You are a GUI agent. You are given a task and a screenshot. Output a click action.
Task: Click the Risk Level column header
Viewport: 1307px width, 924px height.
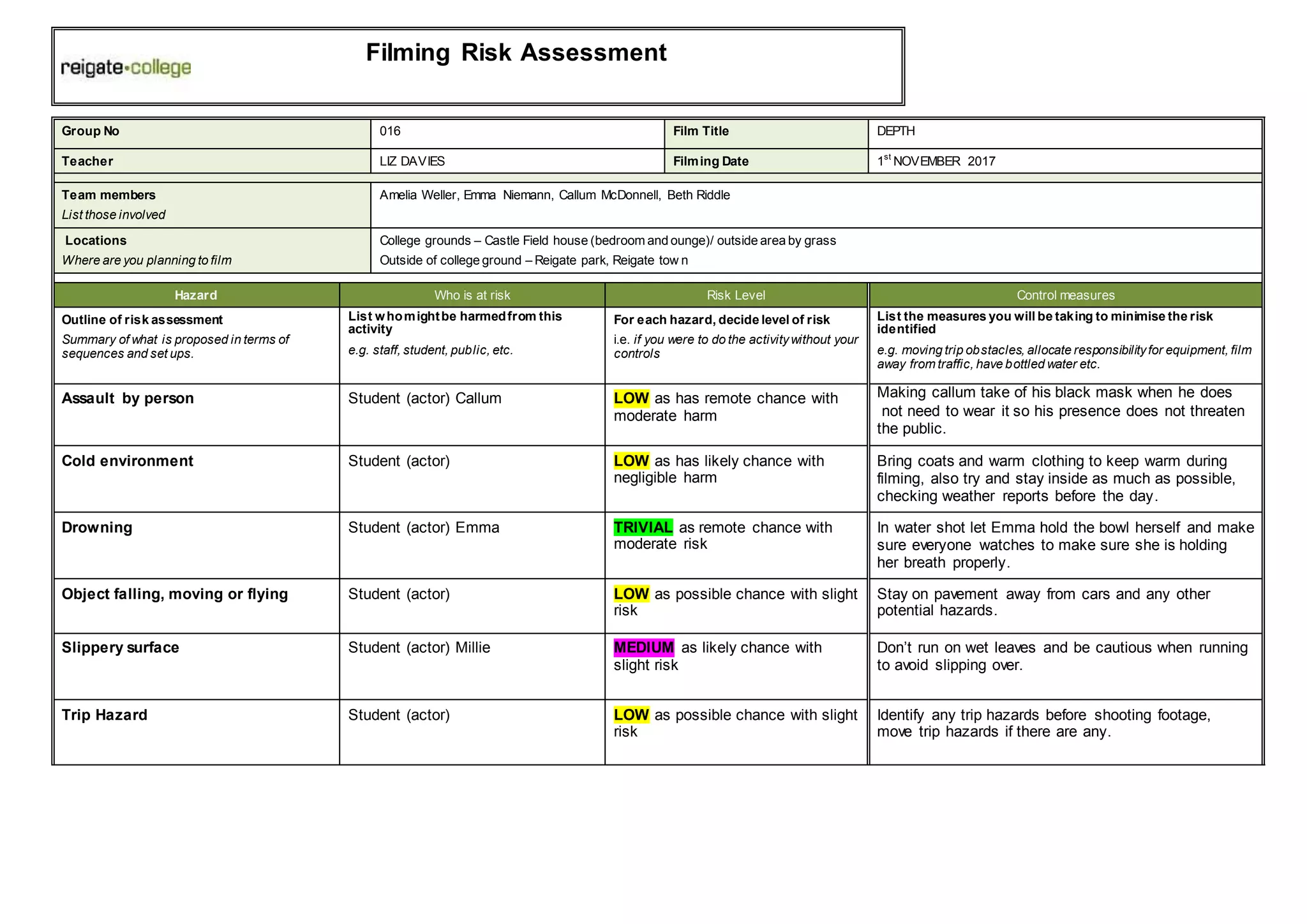click(x=735, y=295)
